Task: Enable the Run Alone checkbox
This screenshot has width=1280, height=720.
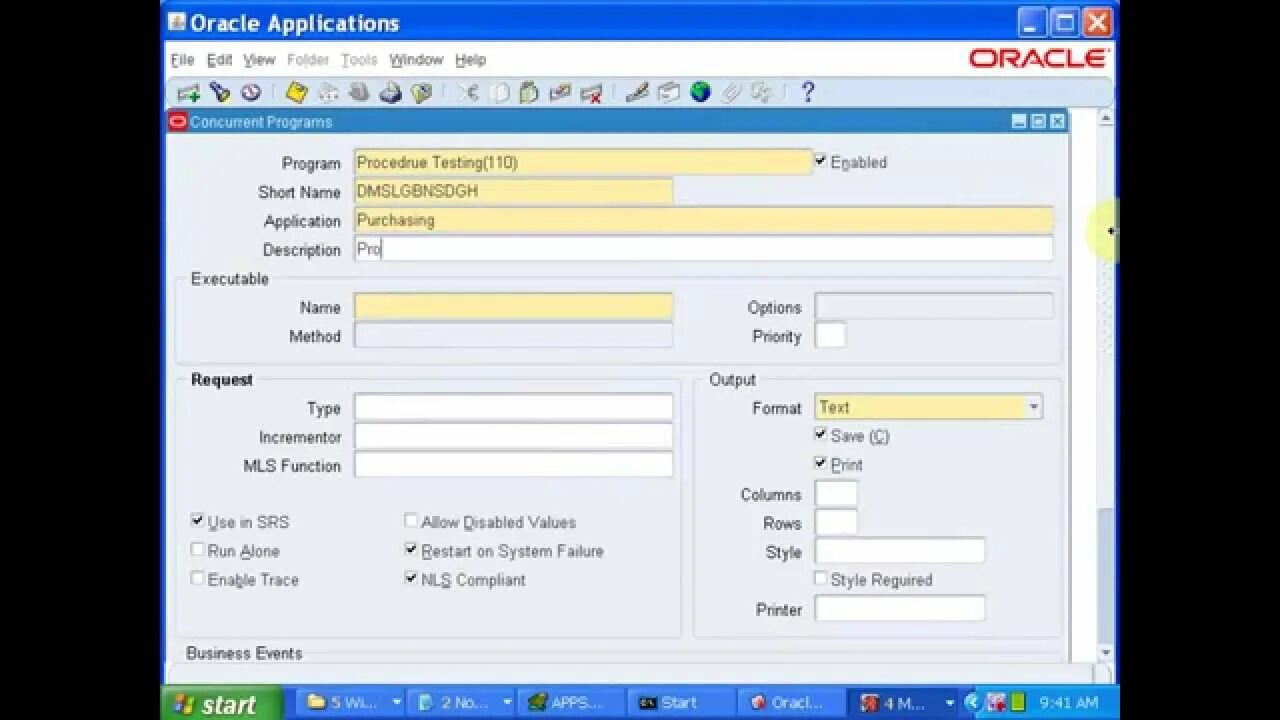Action: coord(197,550)
